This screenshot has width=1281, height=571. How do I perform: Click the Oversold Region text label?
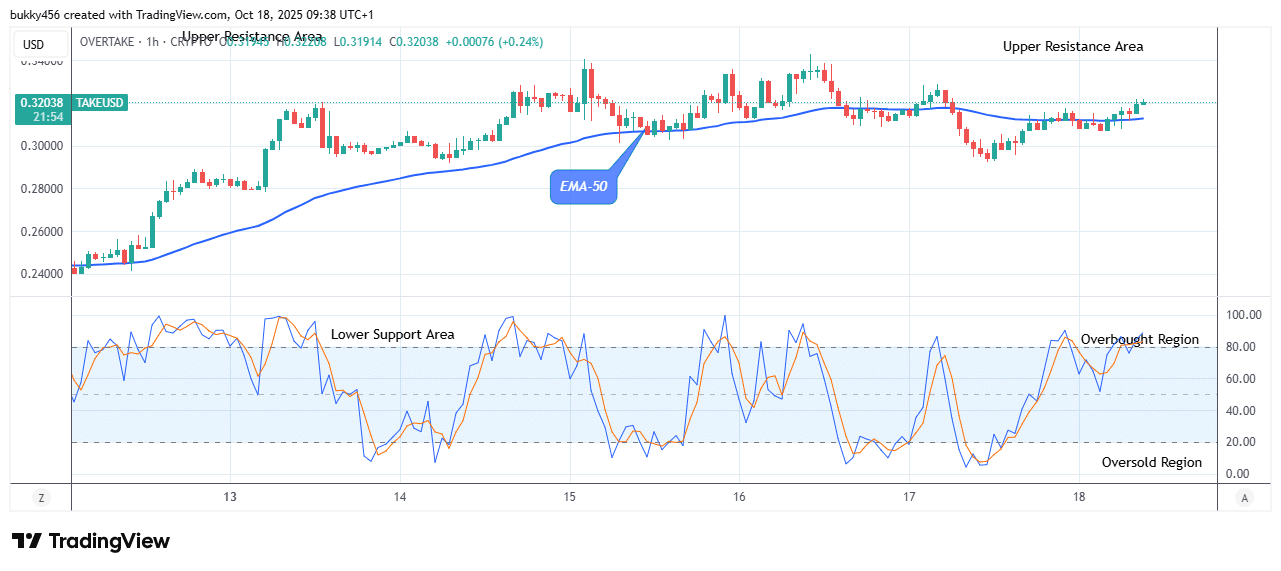[x=1151, y=462]
